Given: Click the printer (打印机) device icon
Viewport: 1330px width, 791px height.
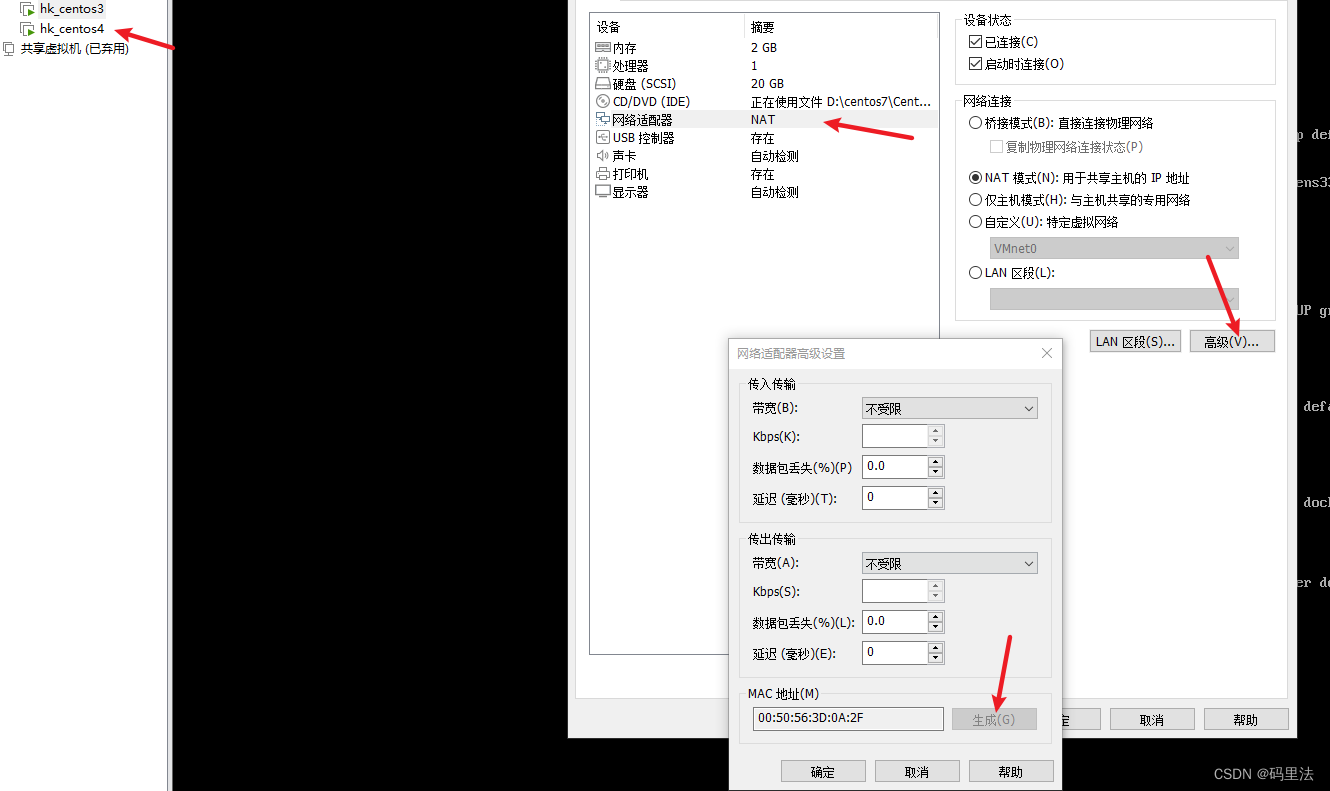Looking at the screenshot, I should point(602,174).
